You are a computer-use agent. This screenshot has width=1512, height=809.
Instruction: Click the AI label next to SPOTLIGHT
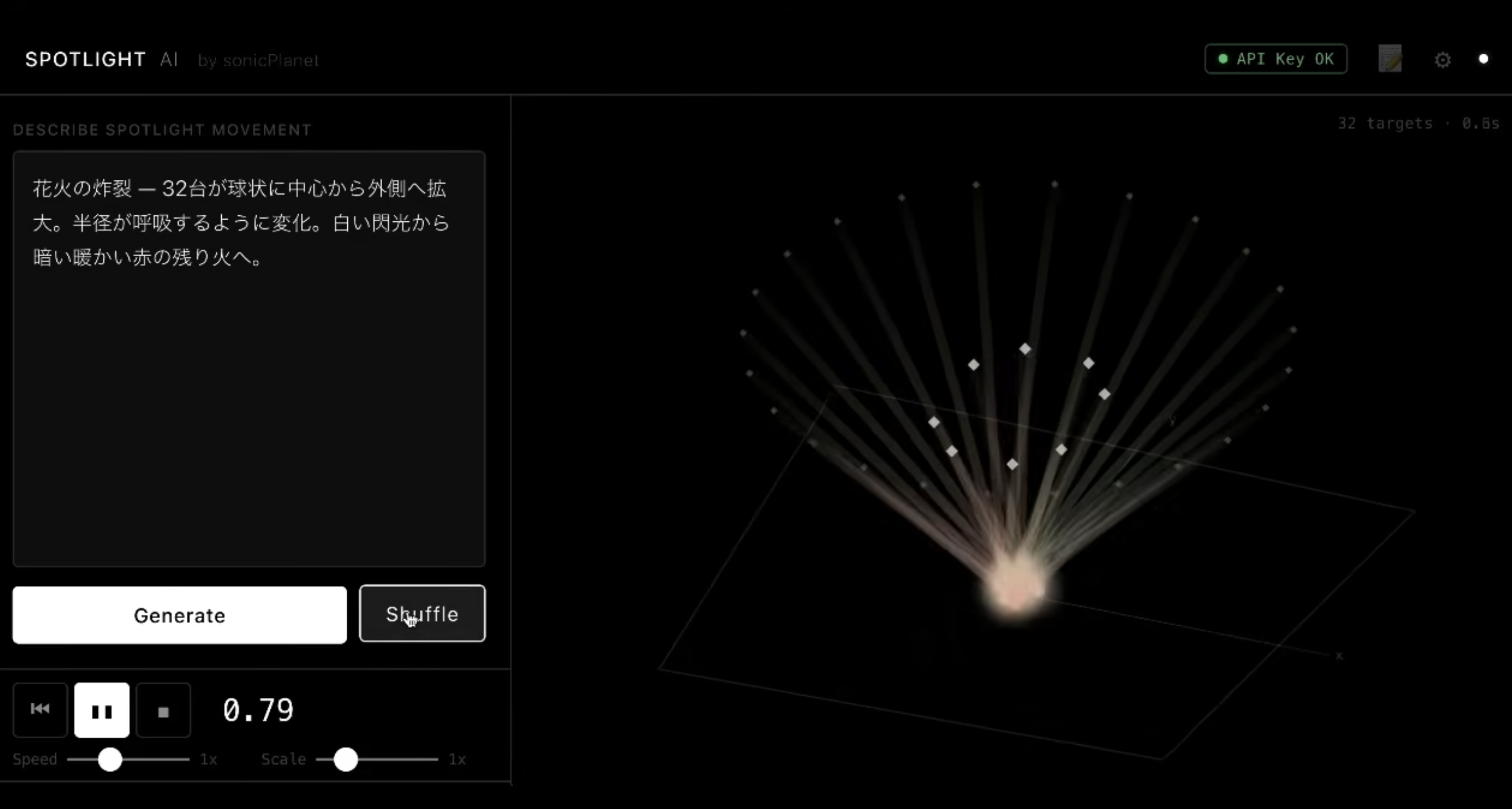(x=169, y=59)
